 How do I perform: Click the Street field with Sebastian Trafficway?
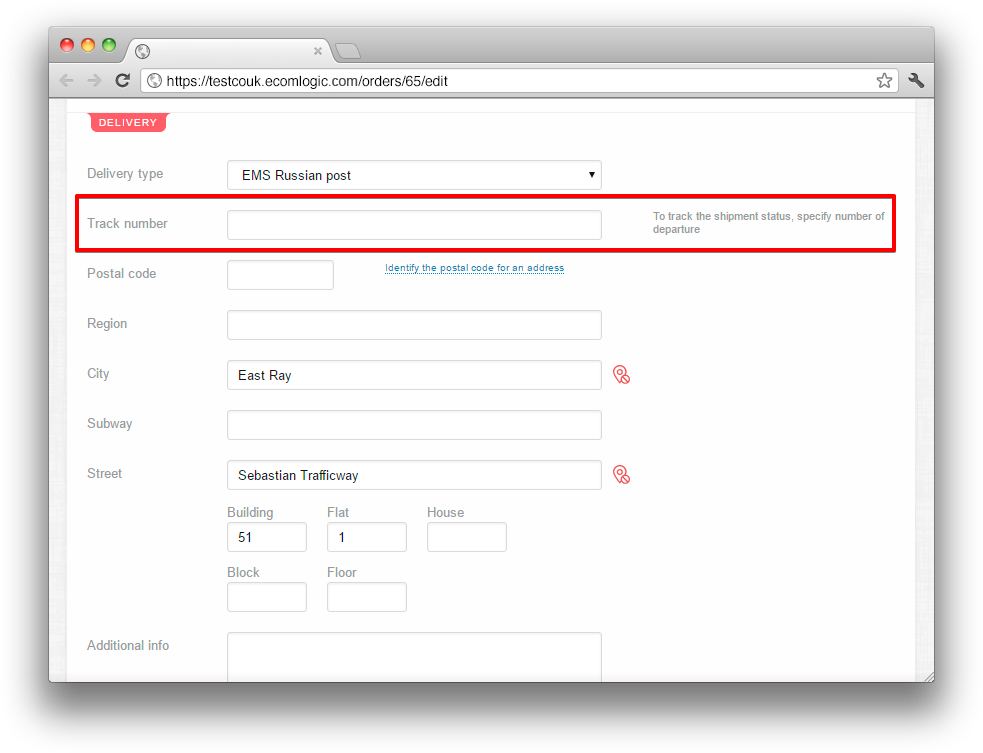[x=414, y=475]
